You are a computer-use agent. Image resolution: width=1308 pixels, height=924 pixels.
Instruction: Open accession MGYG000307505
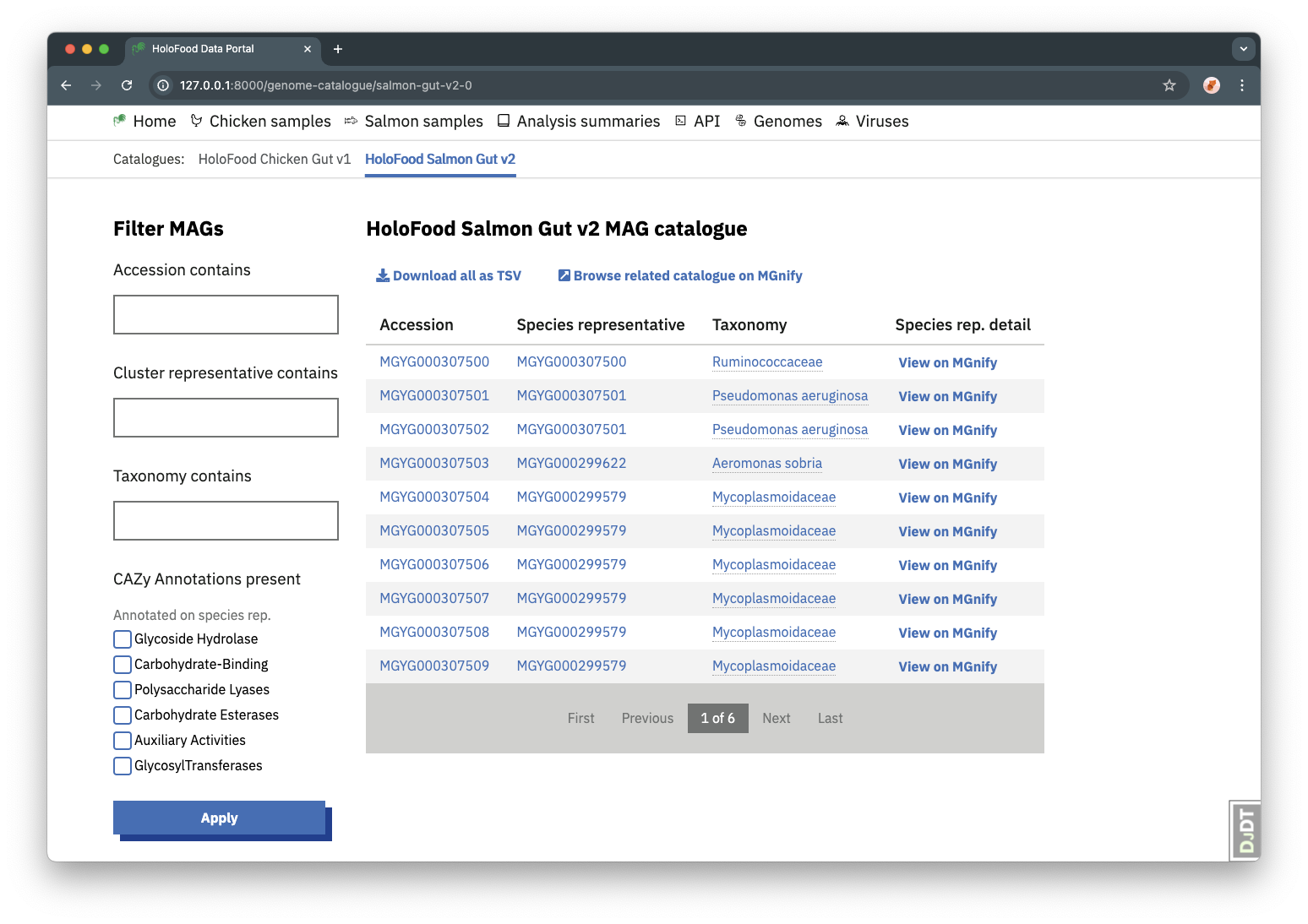[x=434, y=530]
